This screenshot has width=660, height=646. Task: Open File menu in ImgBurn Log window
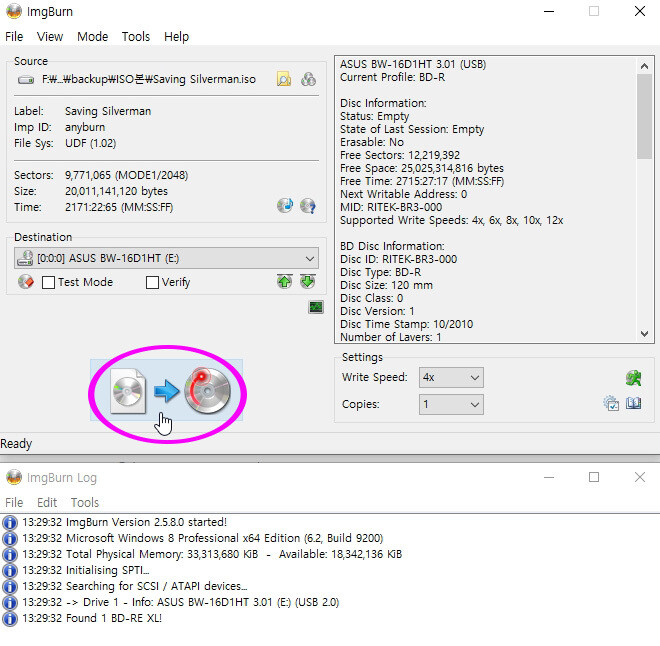pos(14,502)
